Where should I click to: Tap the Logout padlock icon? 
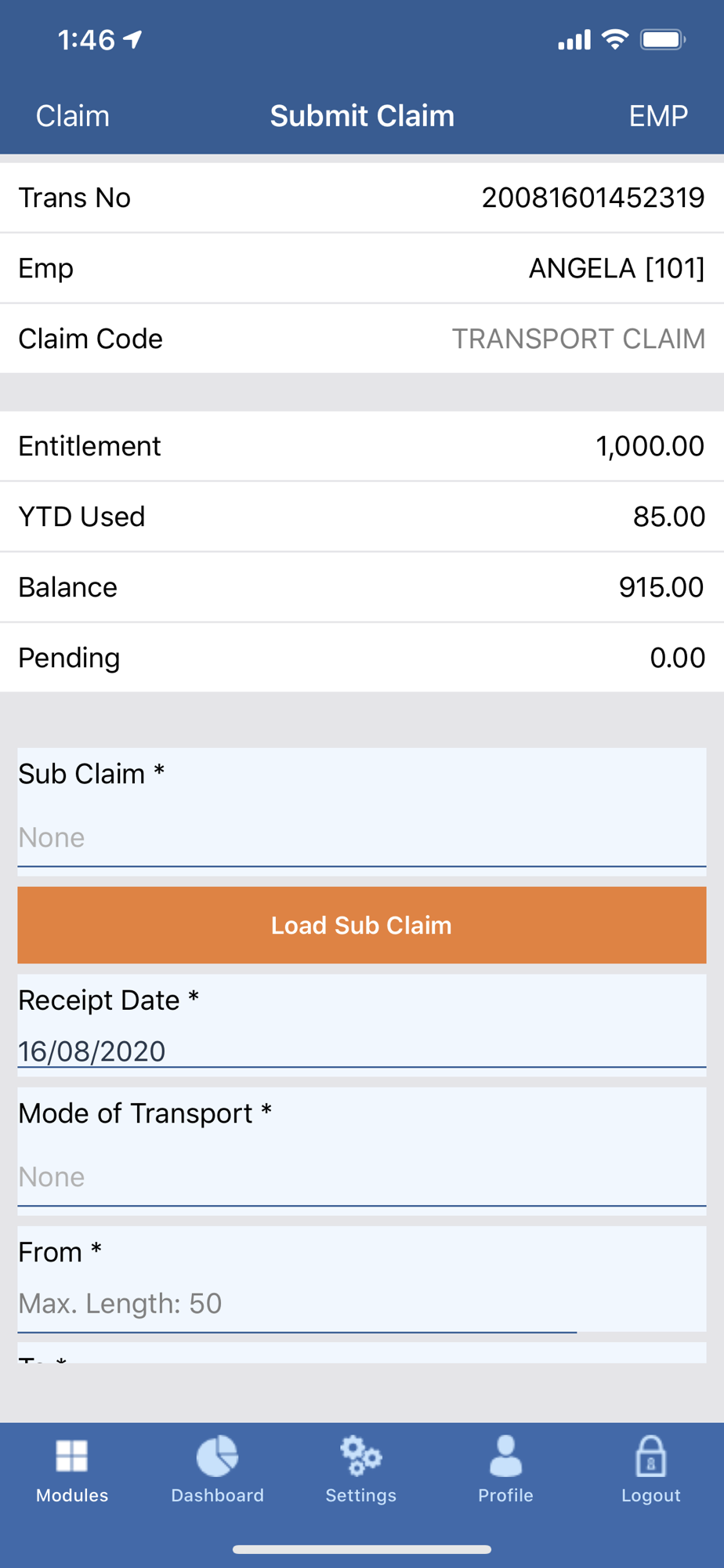(650, 1457)
